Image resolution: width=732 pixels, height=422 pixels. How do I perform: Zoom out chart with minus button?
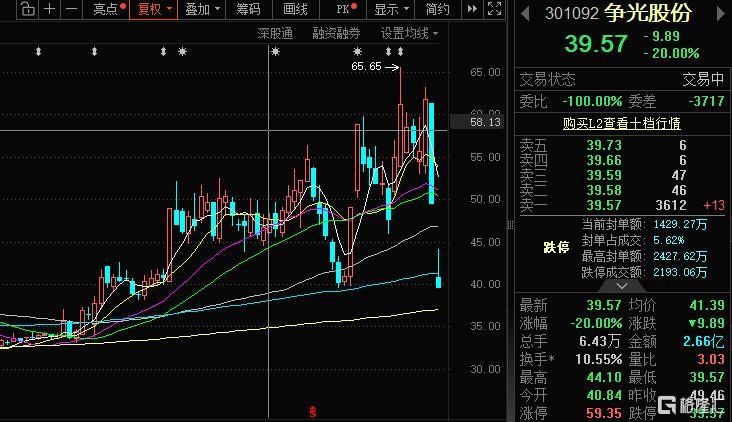71,9
